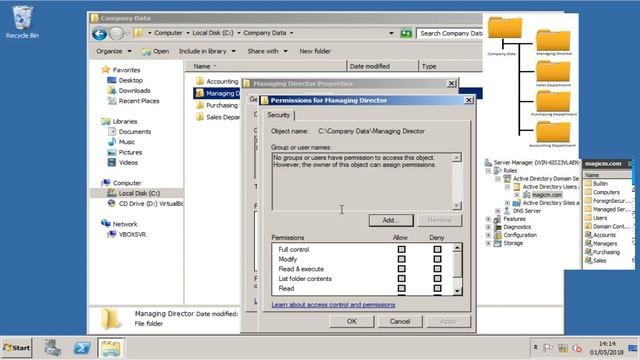Sort files by the Name column header
The width and height of the screenshot is (640, 360).
(x=266, y=66)
